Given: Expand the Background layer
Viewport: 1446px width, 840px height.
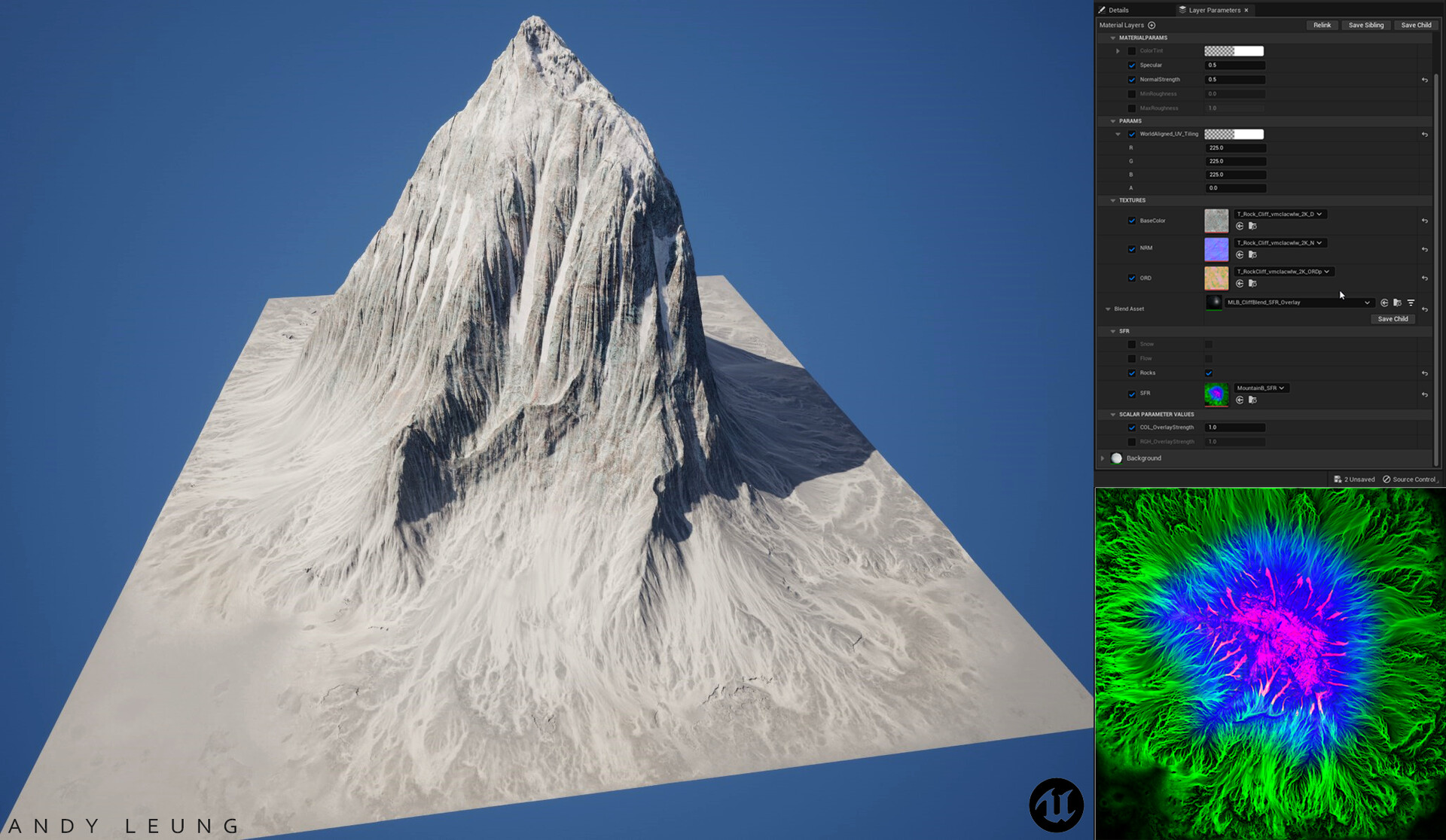Looking at the screenshot, I should (x=1103, y=458).
